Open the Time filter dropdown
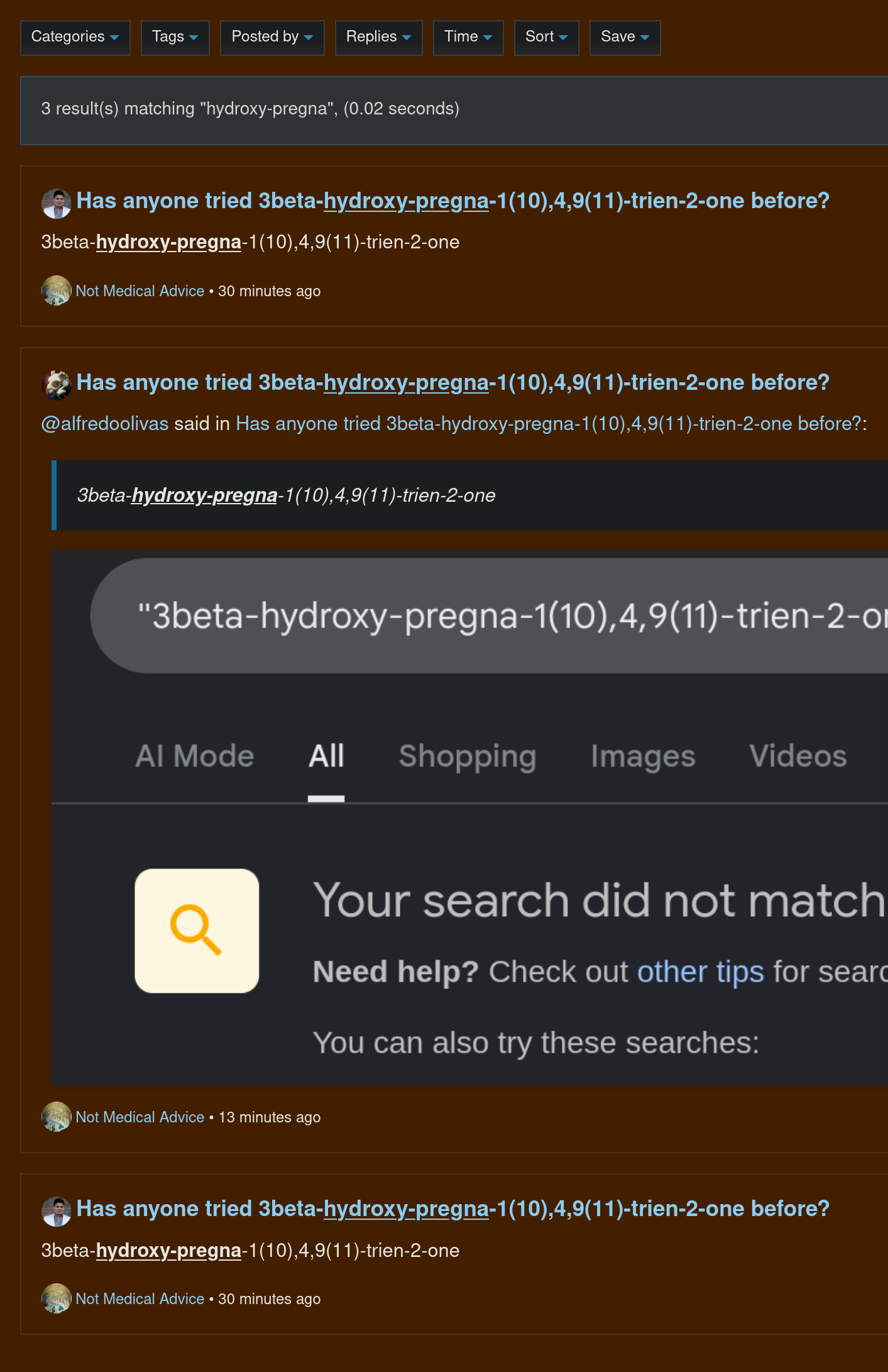Image resolution: width=888 pixels, height=1372 pixels. [x=468, y=37]
